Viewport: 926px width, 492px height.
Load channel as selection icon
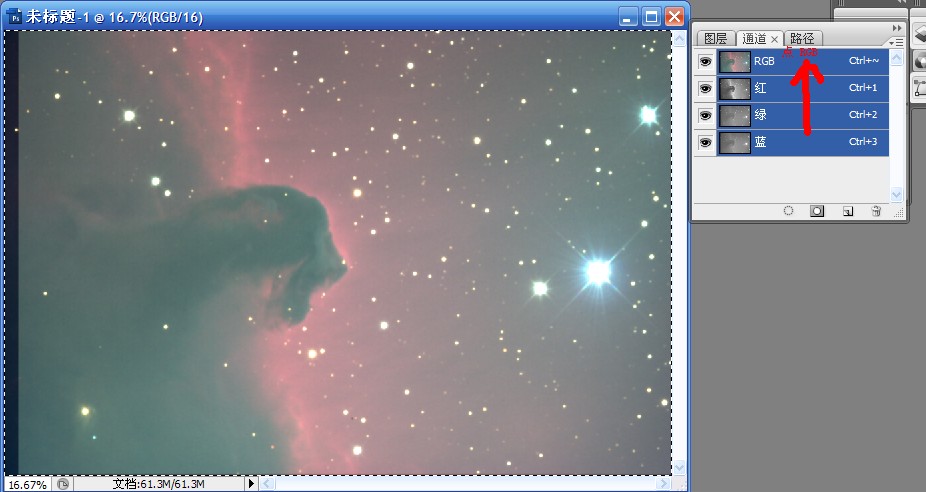coord(788,211)
